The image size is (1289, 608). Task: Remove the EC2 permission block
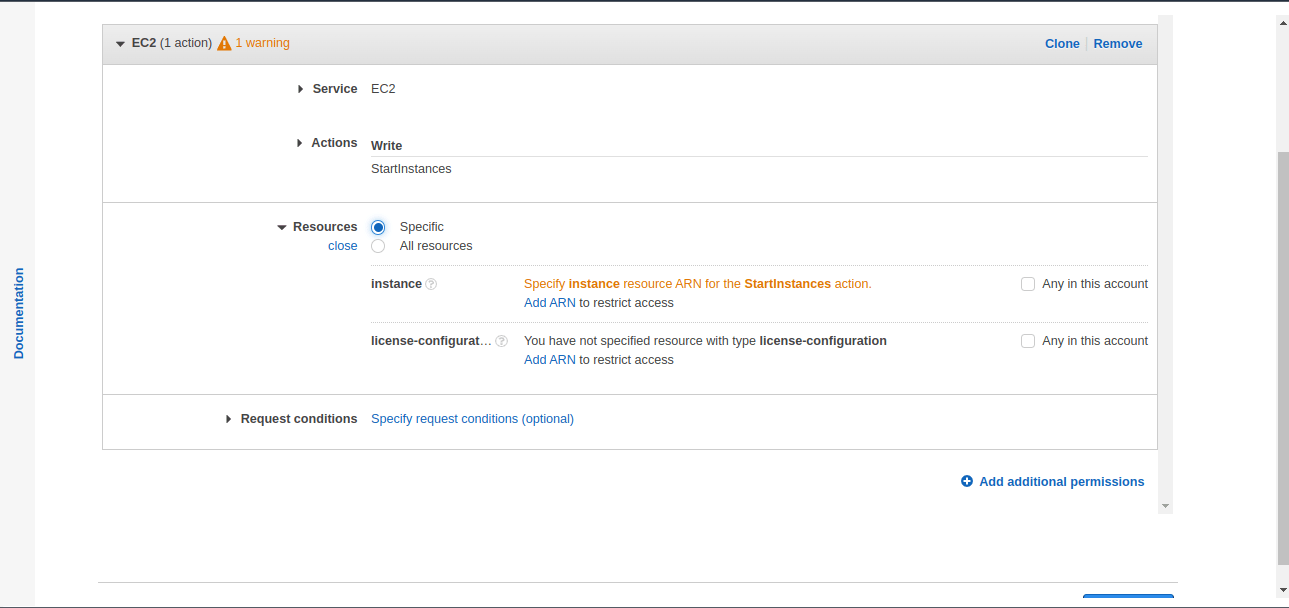click(1118, 43)
